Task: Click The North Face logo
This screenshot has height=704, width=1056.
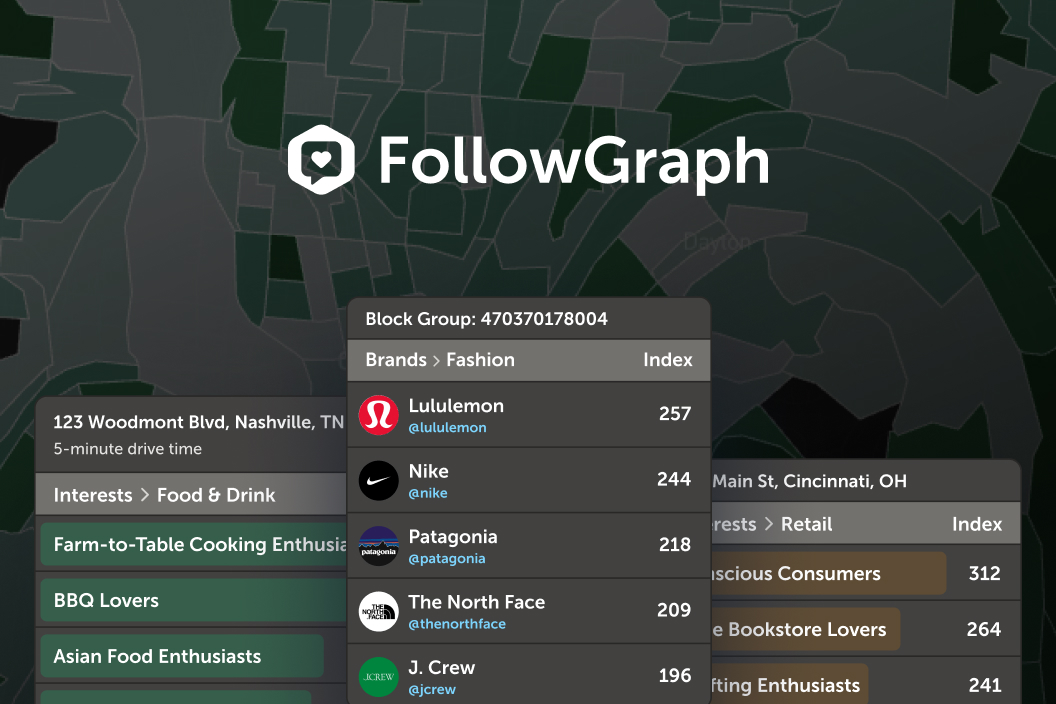Action: (x=378, y=611)
